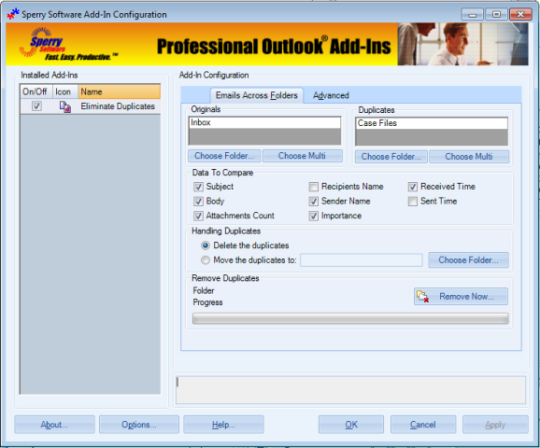Enable the Recipients Name checkbox

click(x=313, y=187)
